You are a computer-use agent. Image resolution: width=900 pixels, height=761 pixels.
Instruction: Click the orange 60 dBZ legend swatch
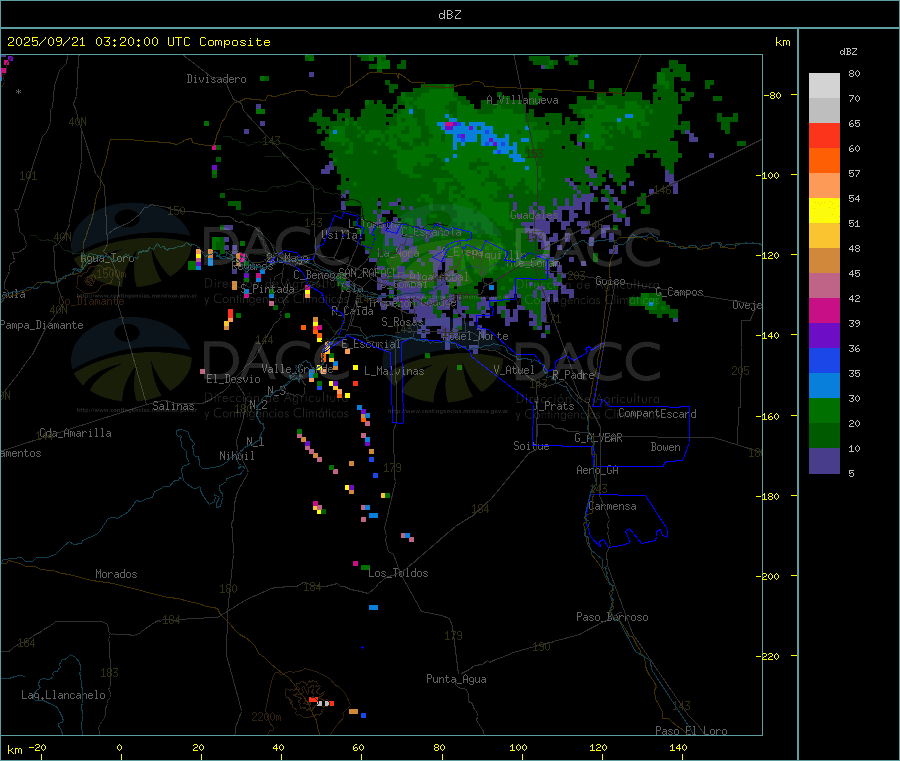pyautogui.click(x=824, y=161)
